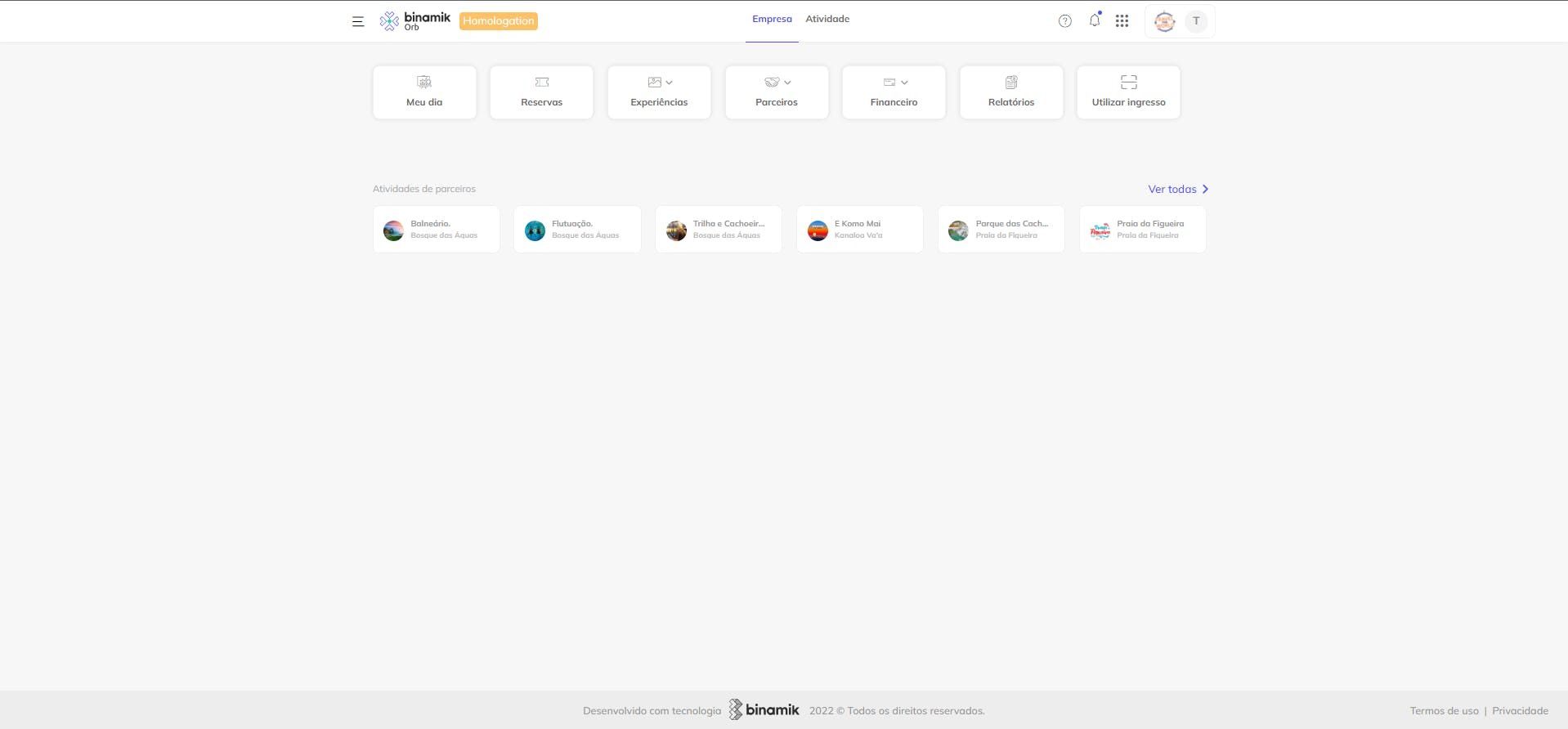Open the E Komo Mai activity card

(x=860, y=229)
